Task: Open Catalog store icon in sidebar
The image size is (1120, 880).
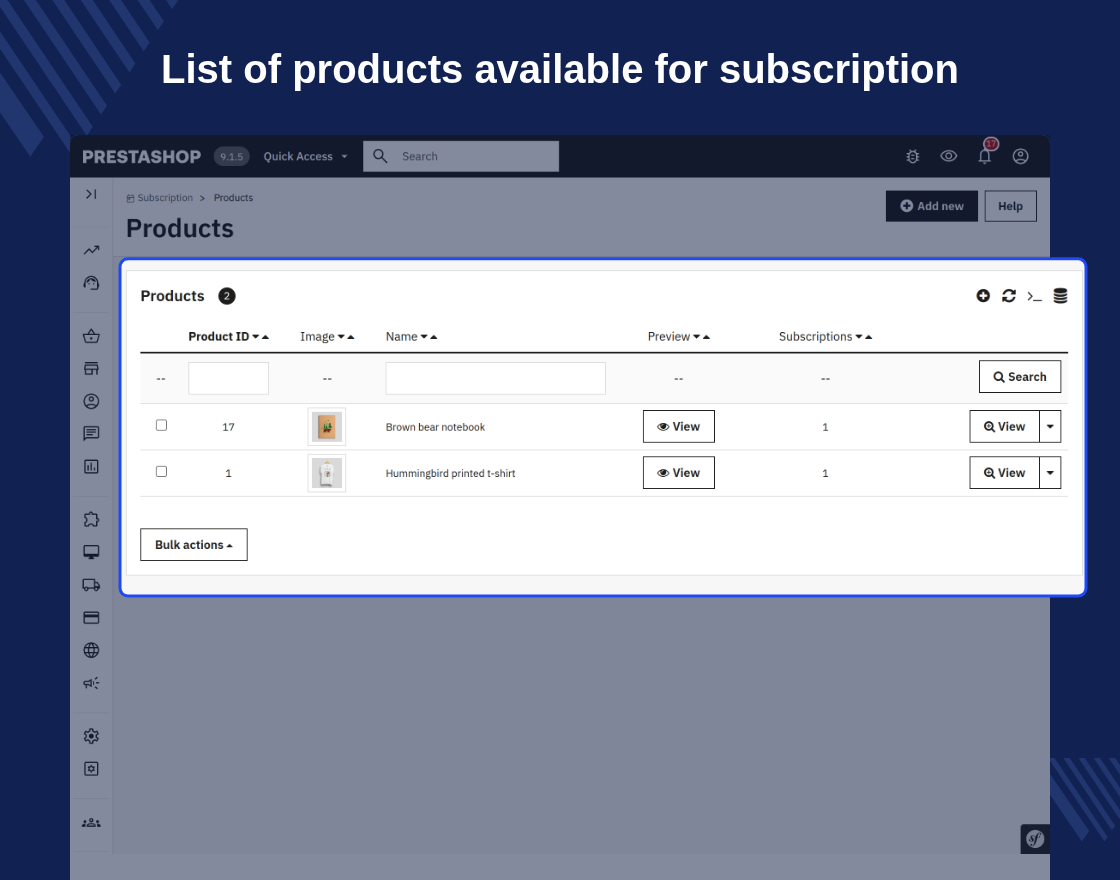Action: 91,369
